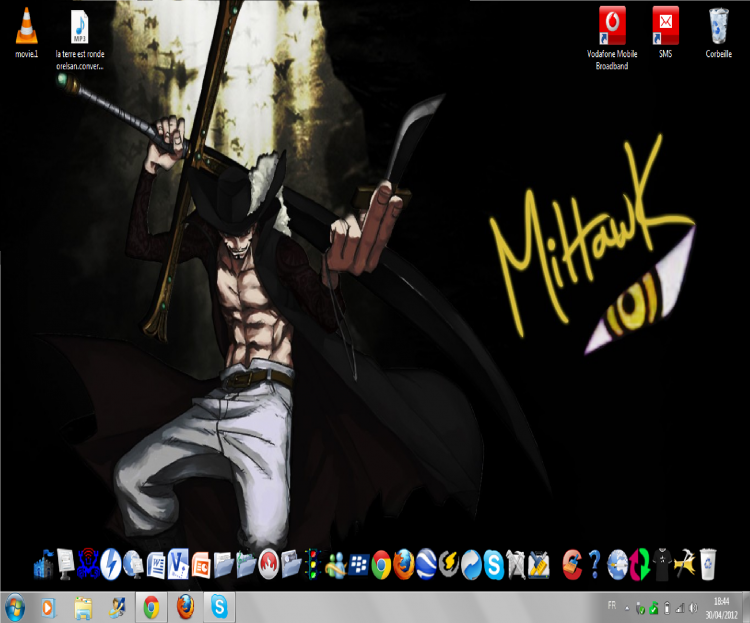Launch Daemon Tools lightning bolt icon

110,564
